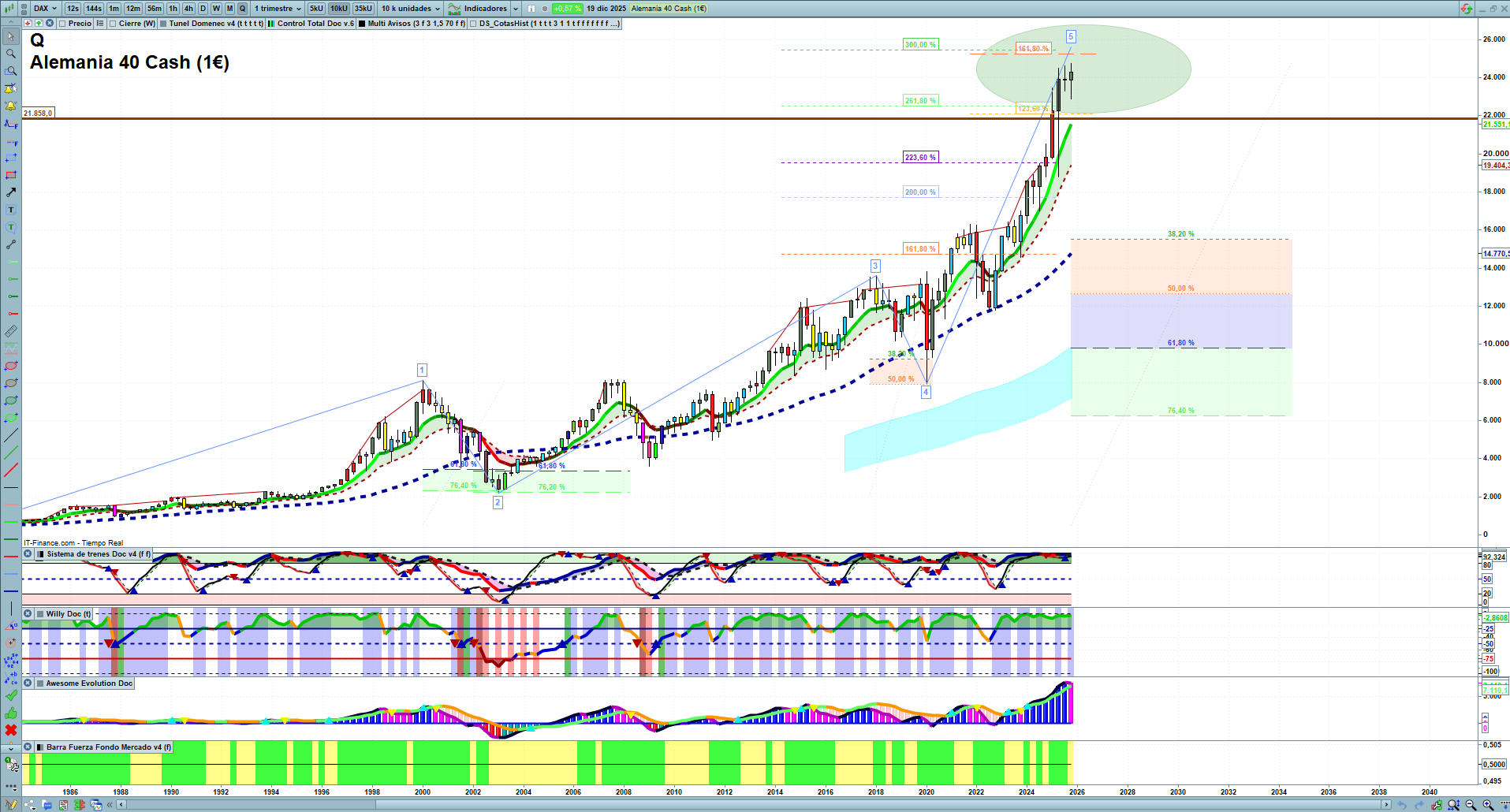Screen dimensions: 1510x812
Task: Click the 35kU units button
Action: point(363,9)
